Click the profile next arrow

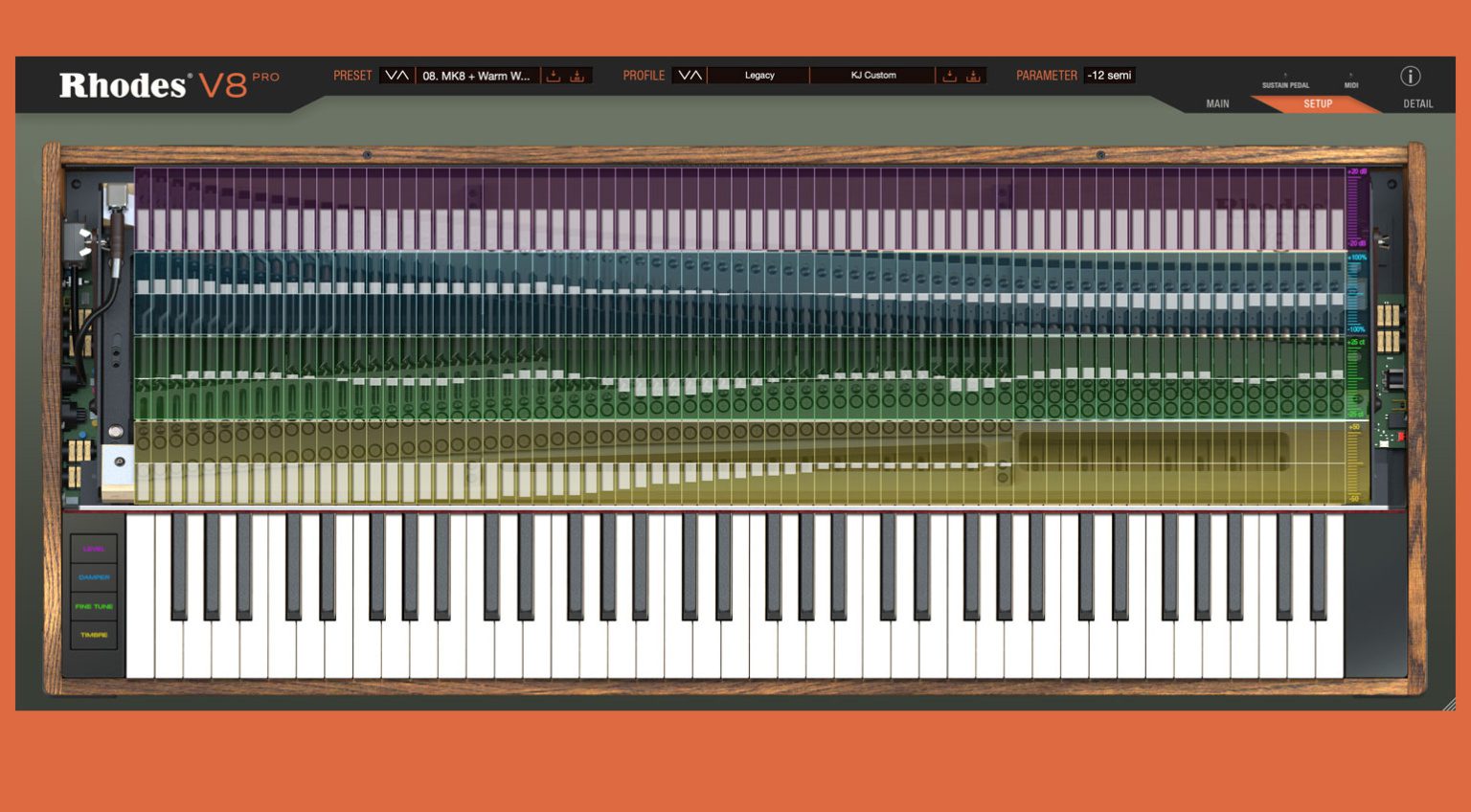(696, 75)
